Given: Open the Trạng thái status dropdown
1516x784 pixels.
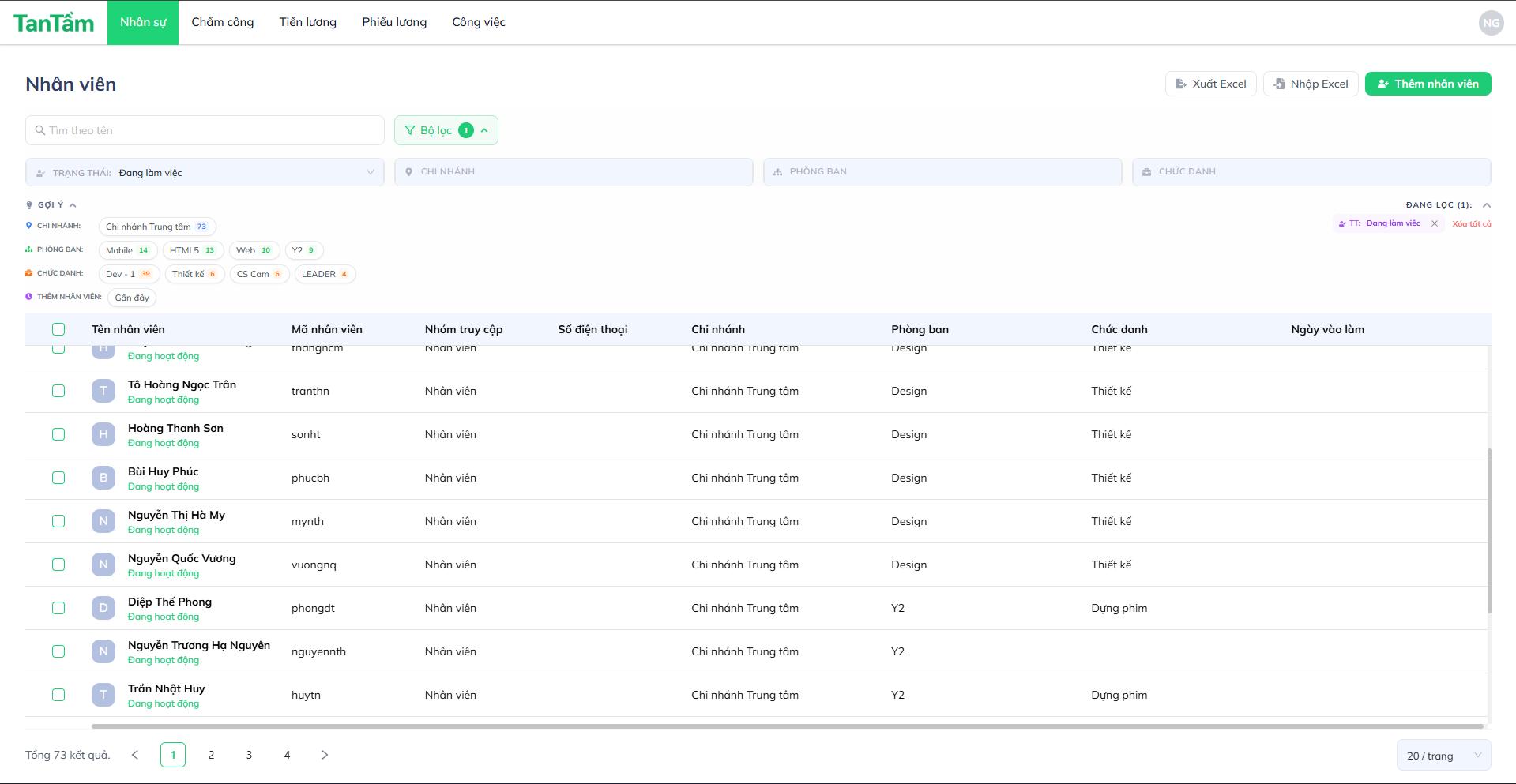Looking at the screenshot, I should pos(205,172).
